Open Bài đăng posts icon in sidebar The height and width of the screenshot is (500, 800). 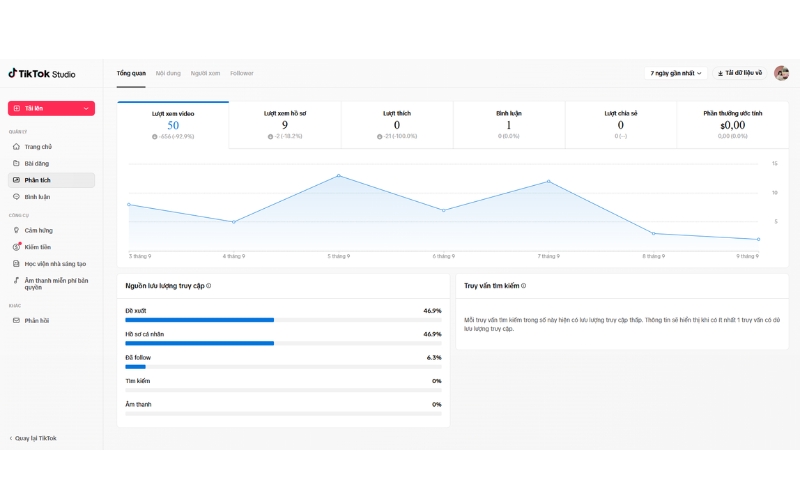[x=16, y=163]
